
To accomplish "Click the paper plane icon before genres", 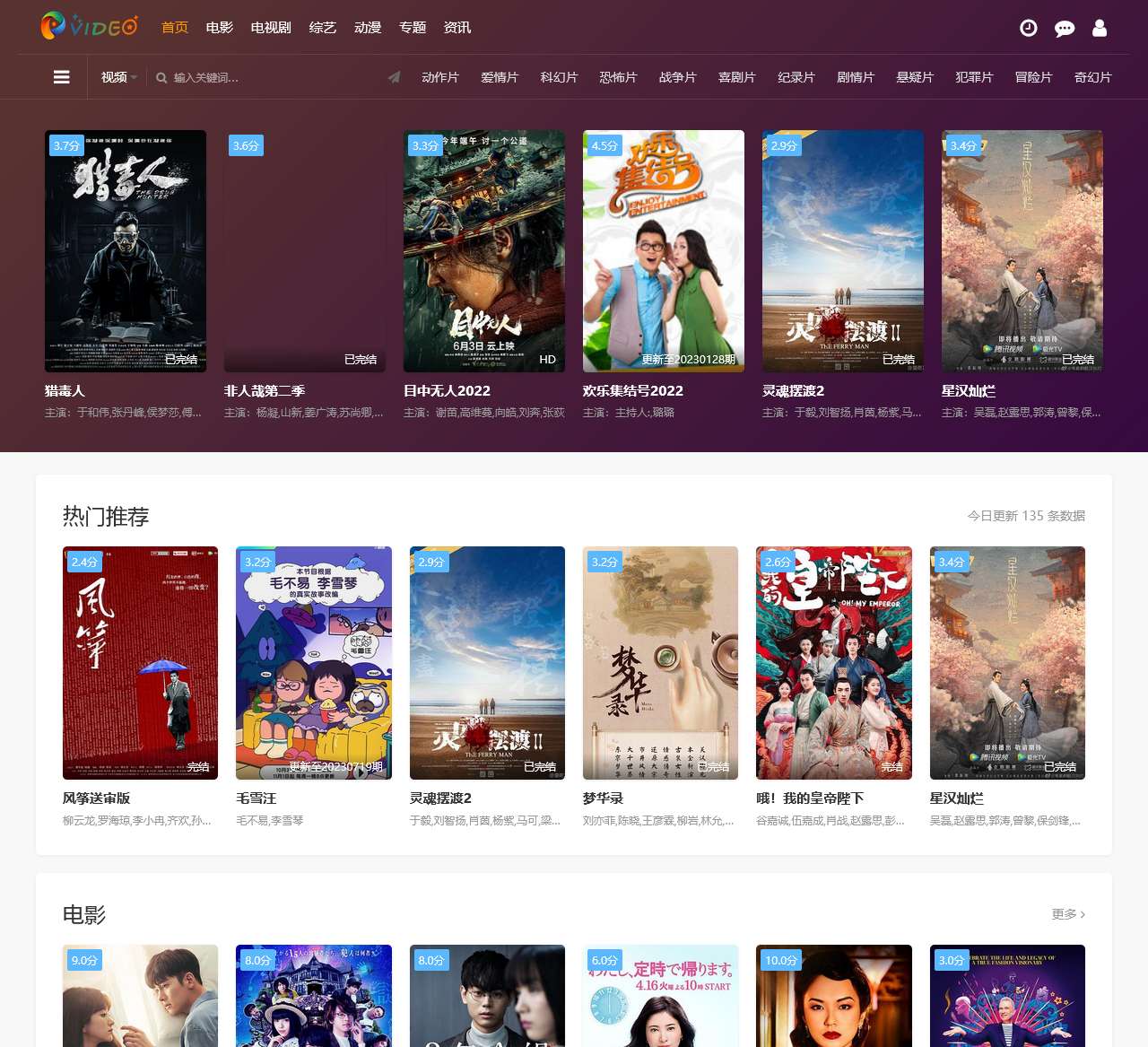I will tap(394, 77).
